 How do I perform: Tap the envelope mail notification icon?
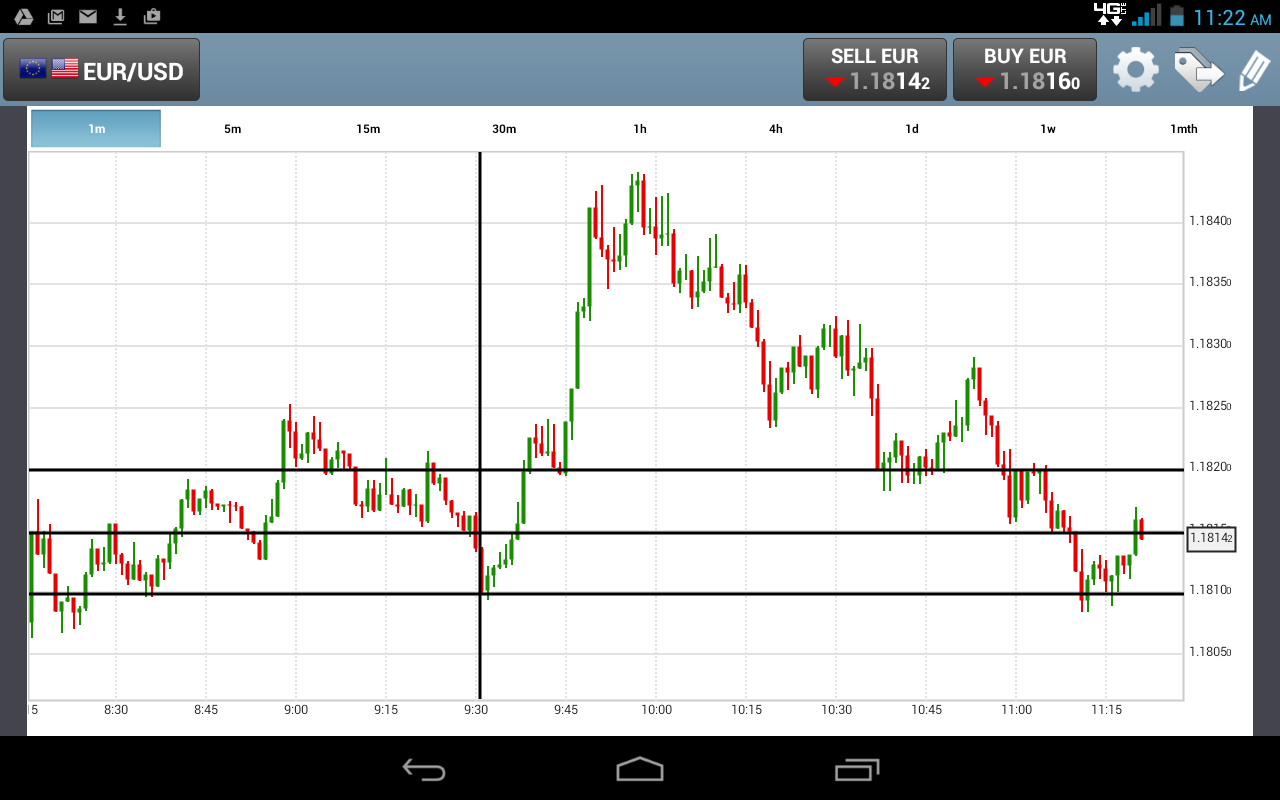[x=88, y=16]
